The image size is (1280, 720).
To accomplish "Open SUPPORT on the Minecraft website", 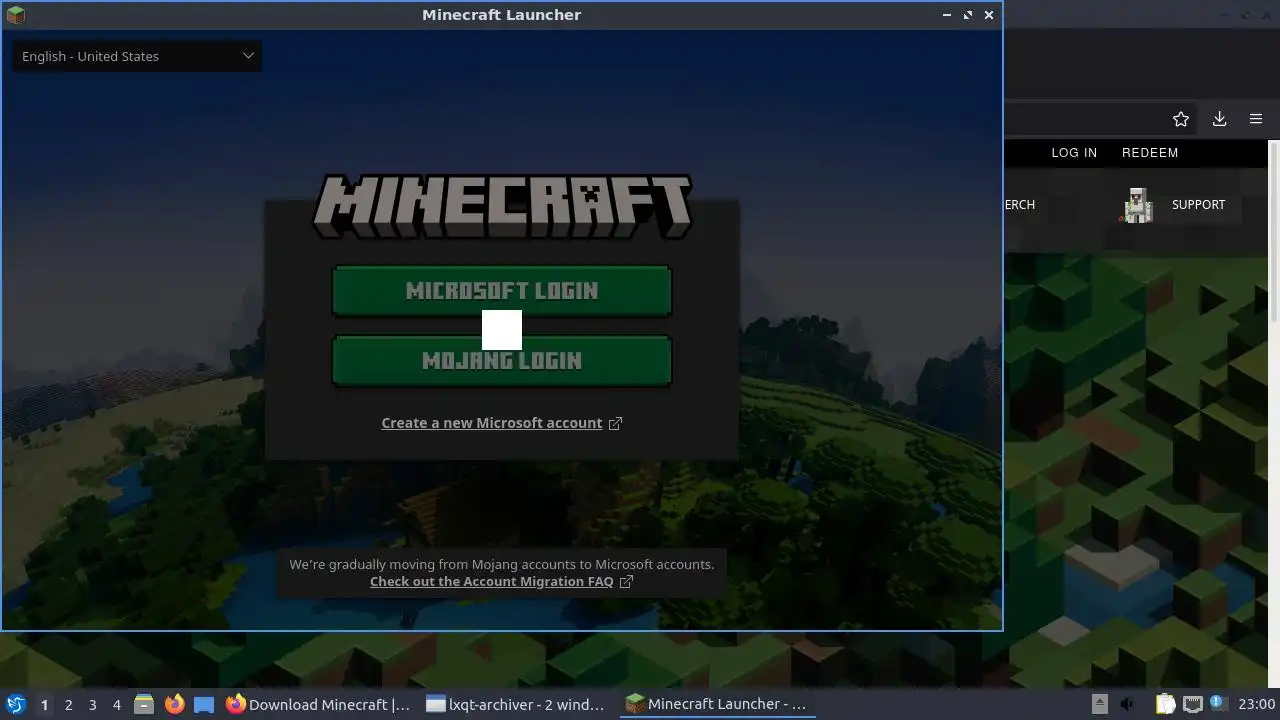I will pos(1198,205).
